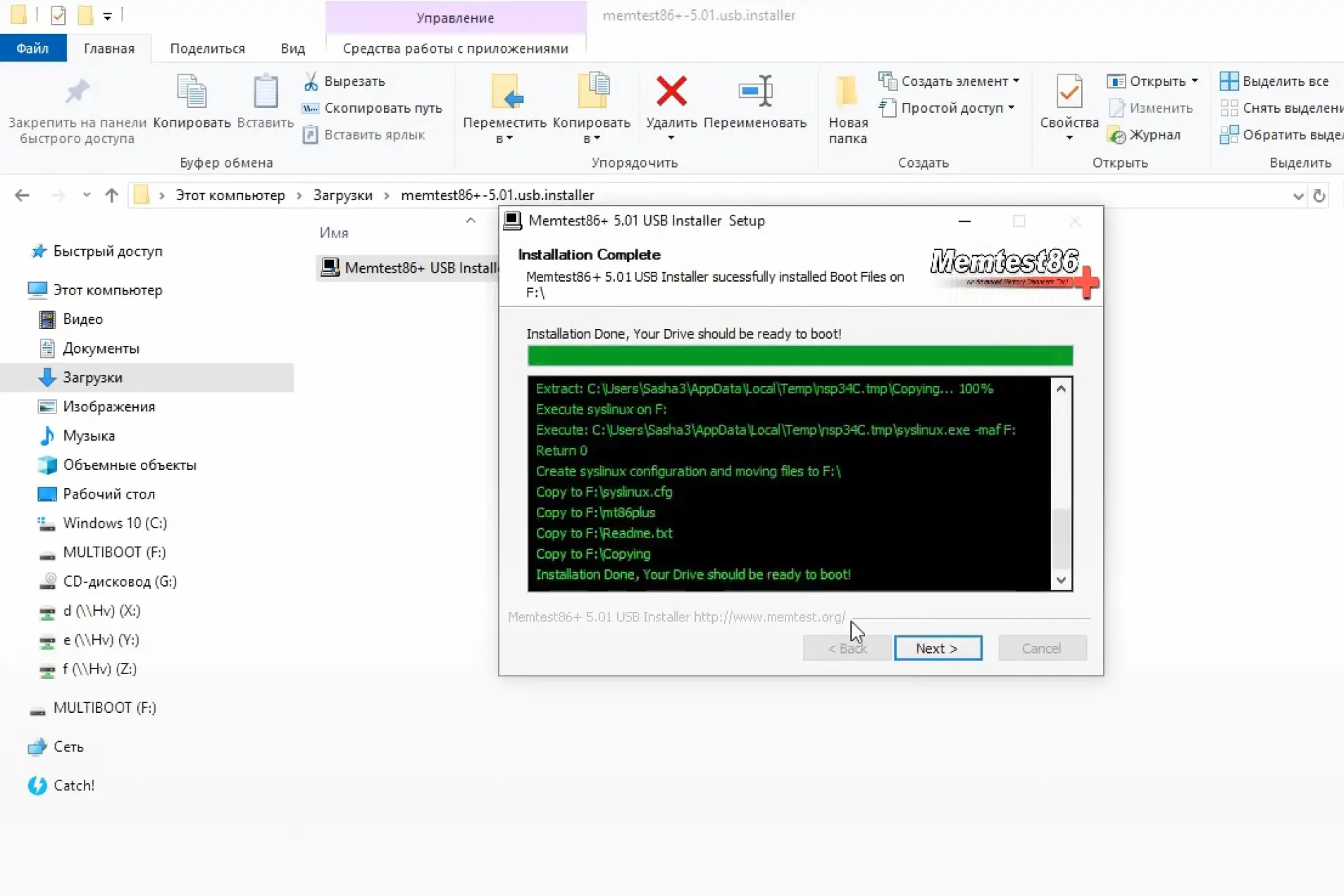
Task: Click the Rename (Переименовать) ribbon icon
Action: coord(754,92)
